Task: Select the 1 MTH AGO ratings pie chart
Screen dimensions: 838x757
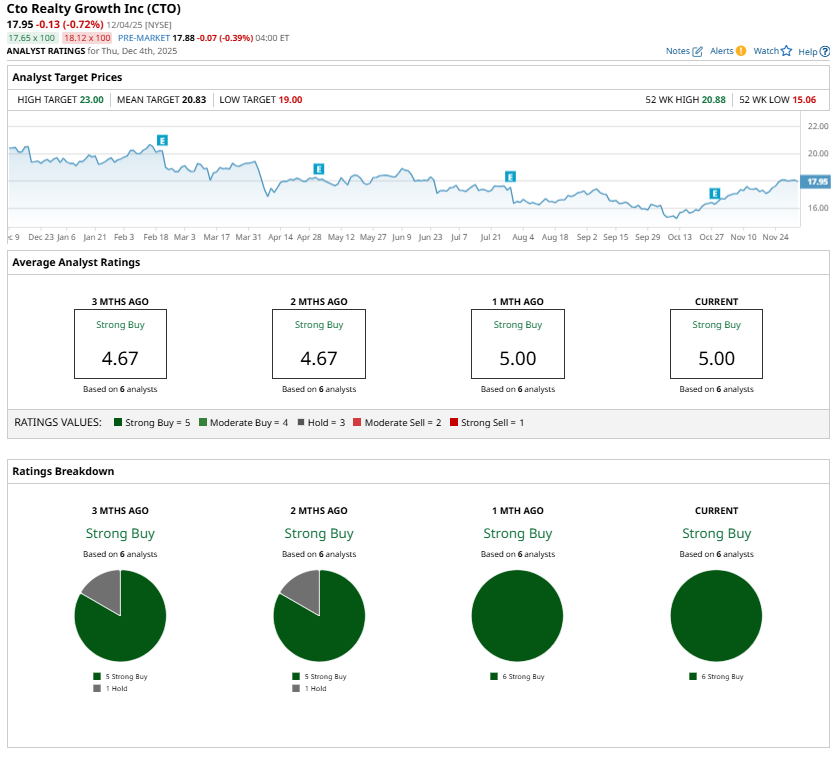Action: [517, 615]
